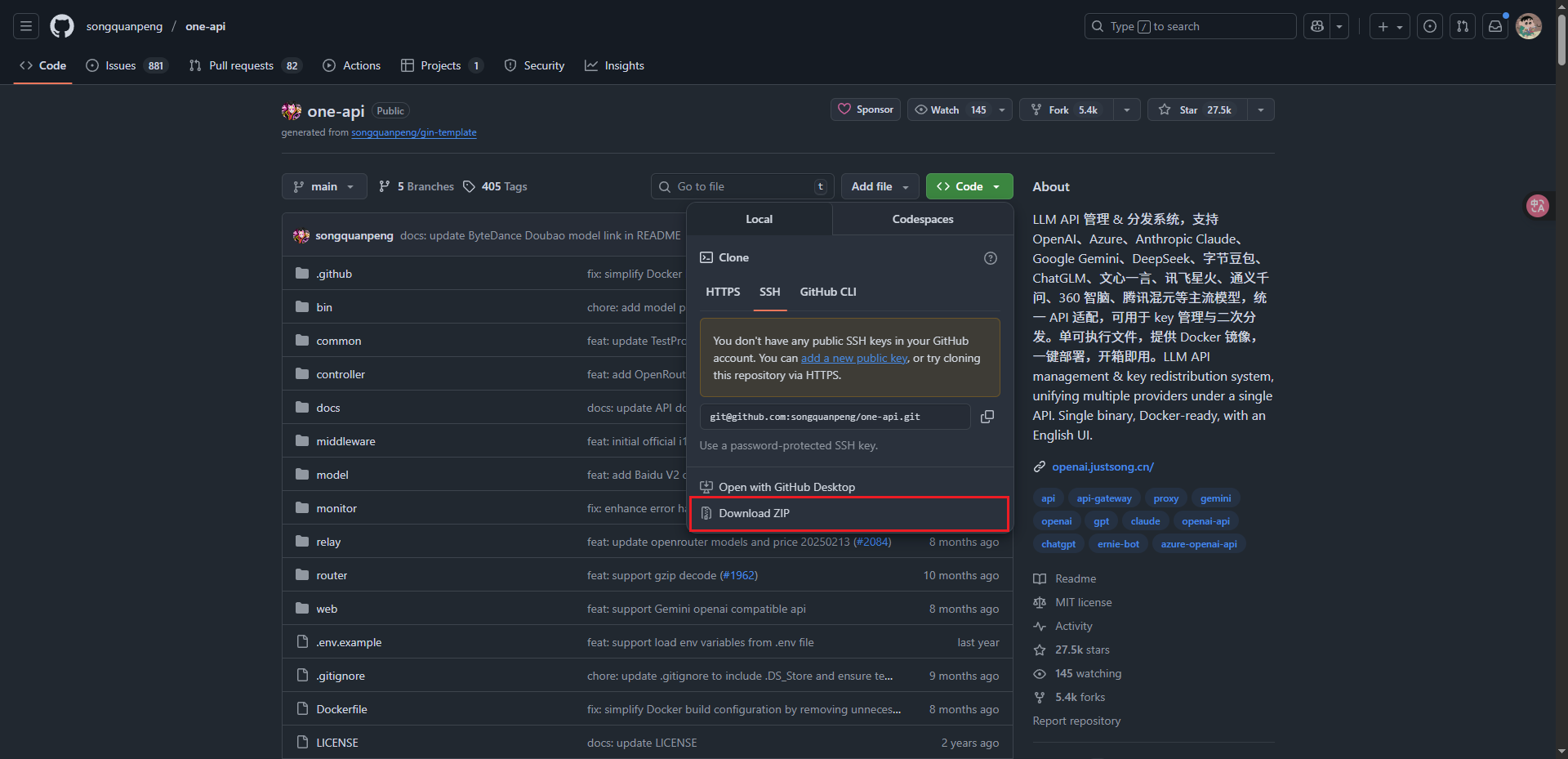Switch to the Codespaces tab
1568x759 pixels.
[922, 219]
